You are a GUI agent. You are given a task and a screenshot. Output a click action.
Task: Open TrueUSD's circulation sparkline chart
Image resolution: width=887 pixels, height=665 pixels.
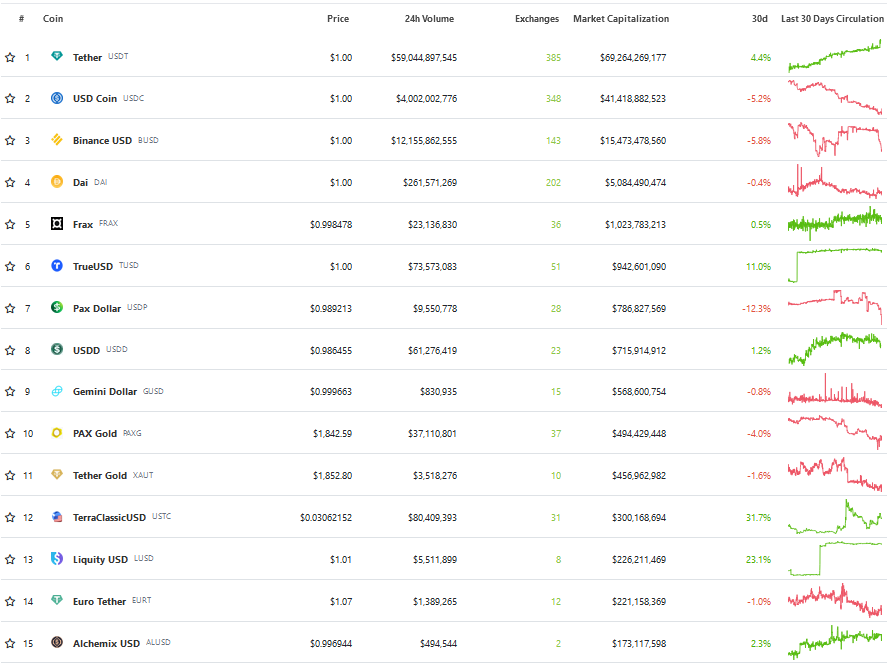coord(835,265)
